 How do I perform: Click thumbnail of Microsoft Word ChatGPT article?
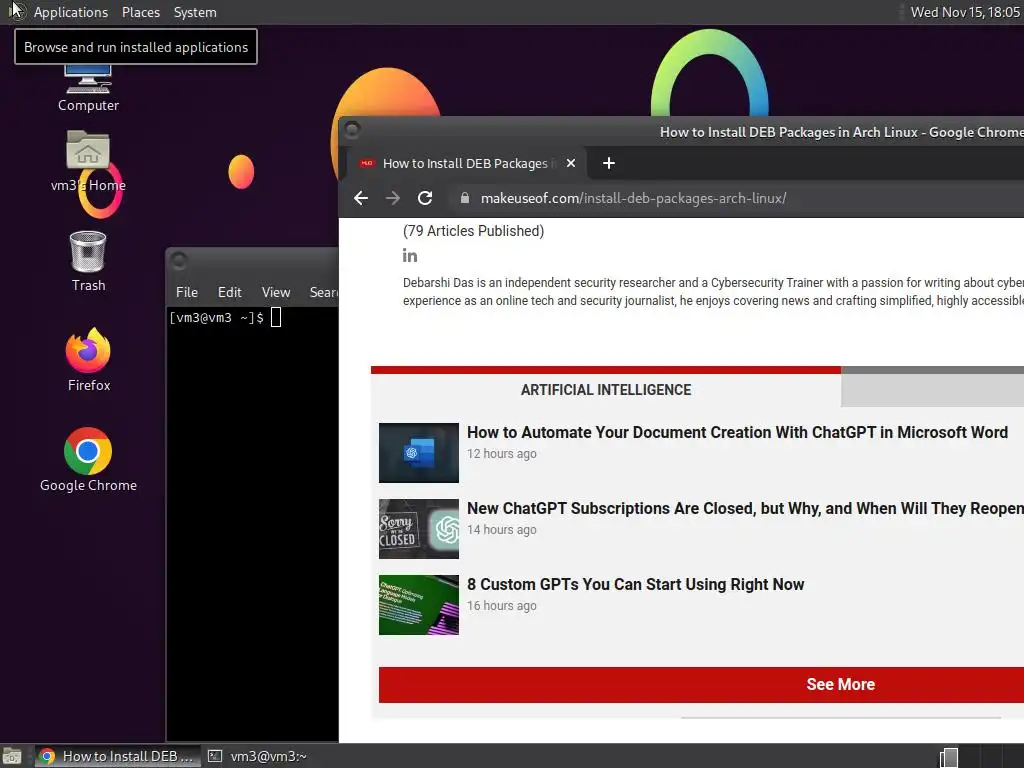click(419, 453)
